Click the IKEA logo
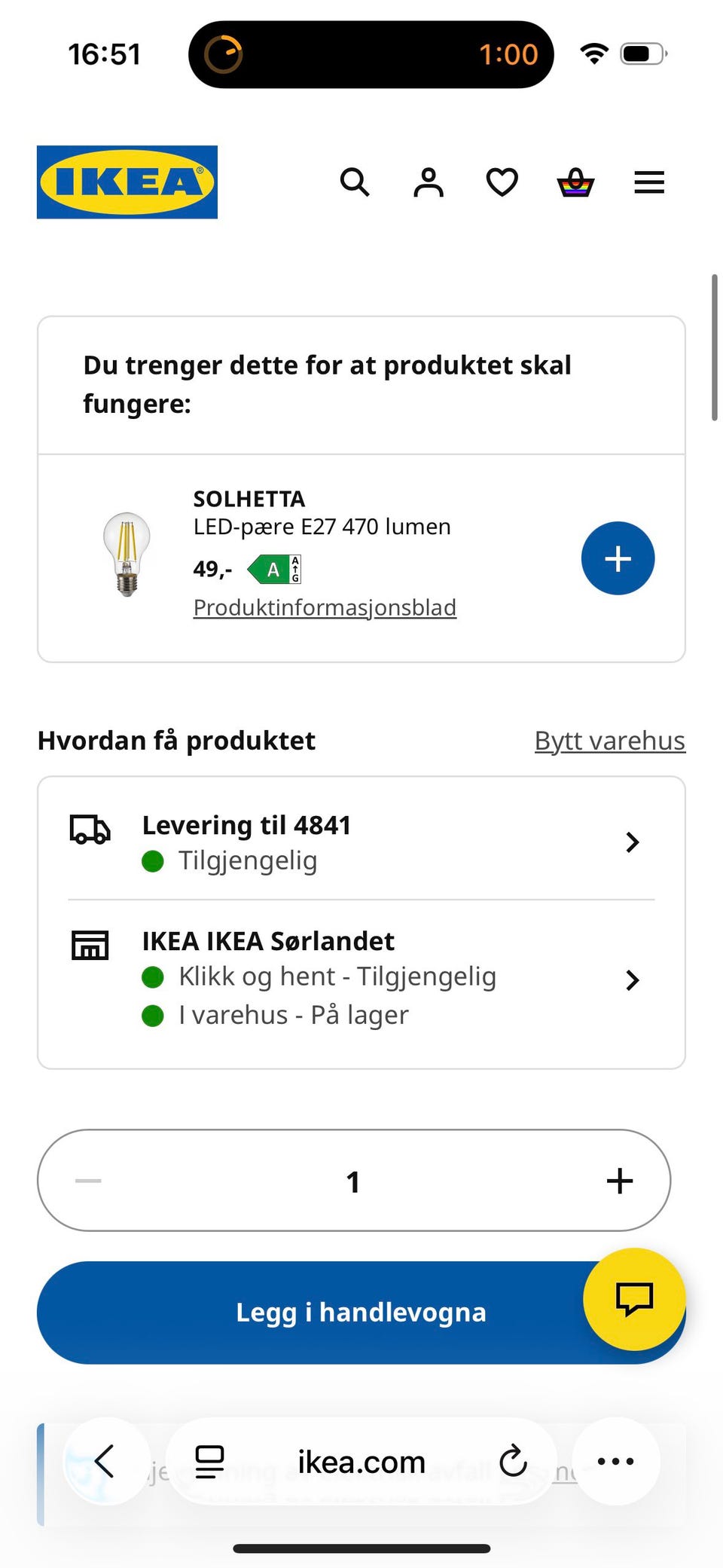This screenshot has width=723, height=1568. click(x=127, y=182)
